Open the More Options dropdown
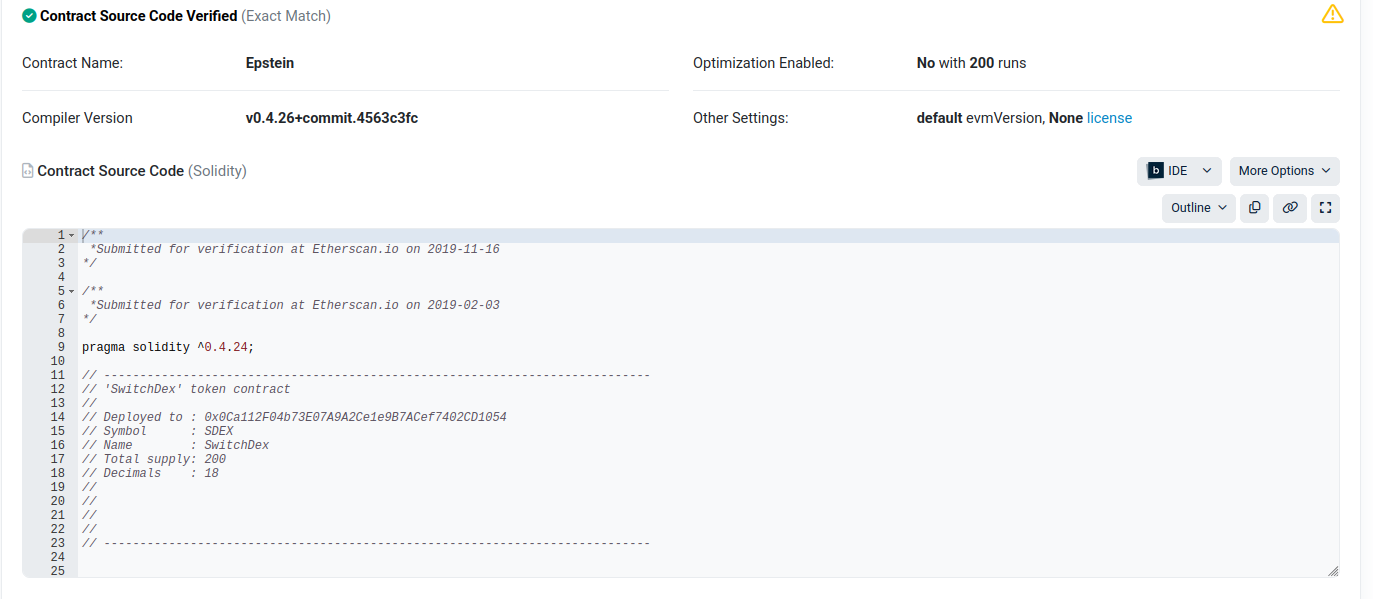1373x599 pixels. click(1285, 171)
